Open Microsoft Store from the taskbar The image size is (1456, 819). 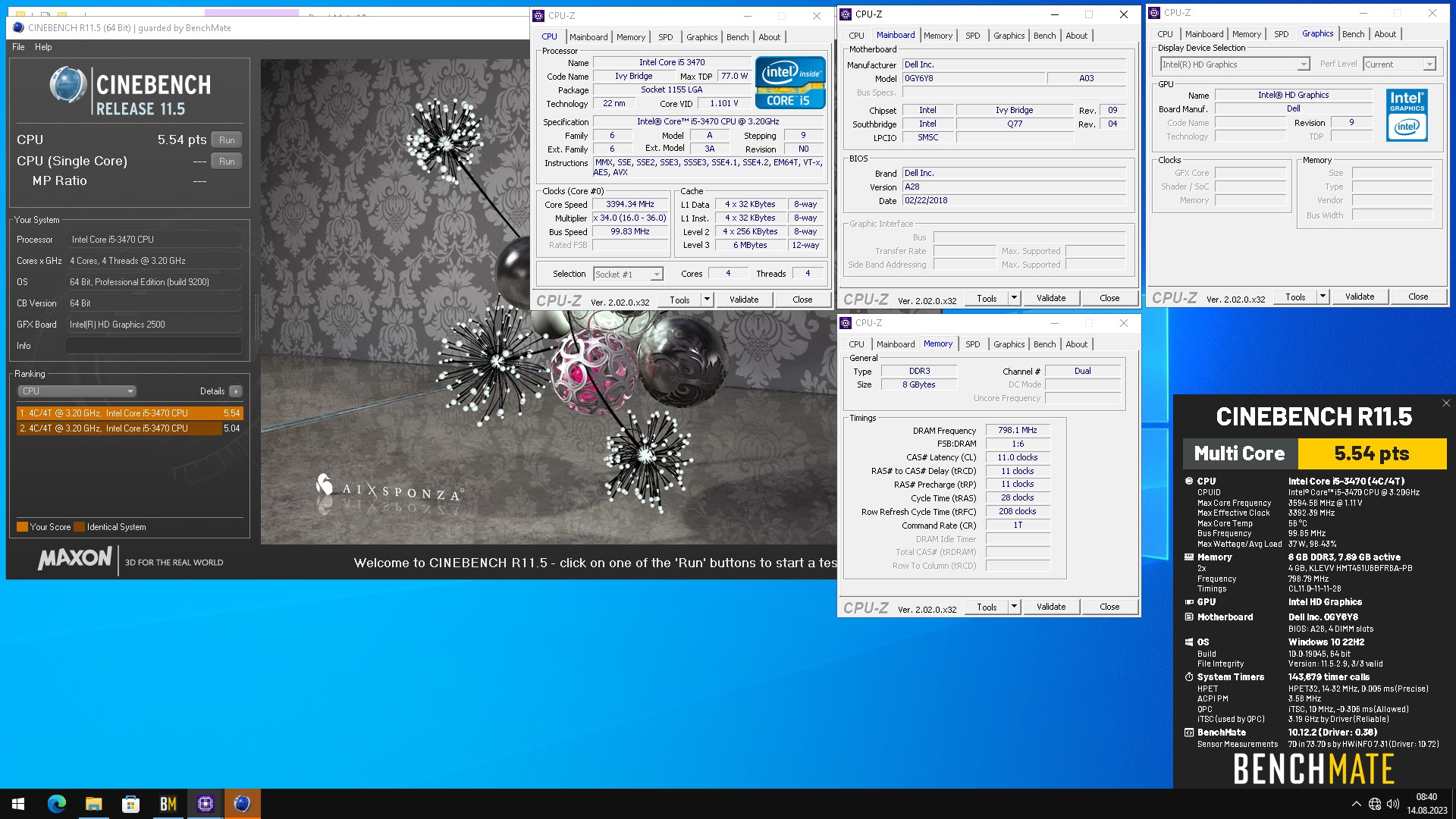130,804
